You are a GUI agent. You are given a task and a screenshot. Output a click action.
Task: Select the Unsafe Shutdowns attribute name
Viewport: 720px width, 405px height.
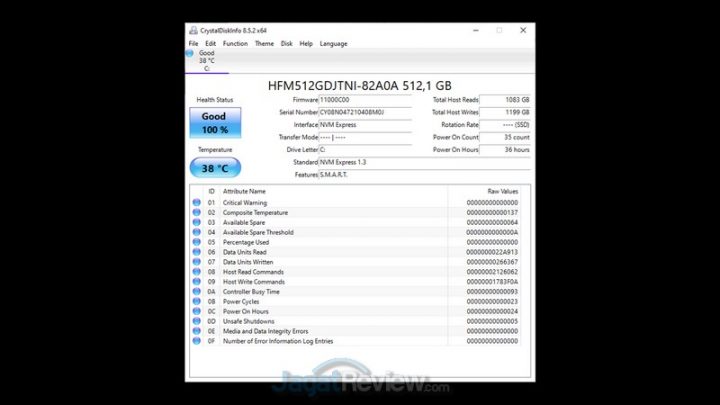pyautogui.click(x=248, y=321)
